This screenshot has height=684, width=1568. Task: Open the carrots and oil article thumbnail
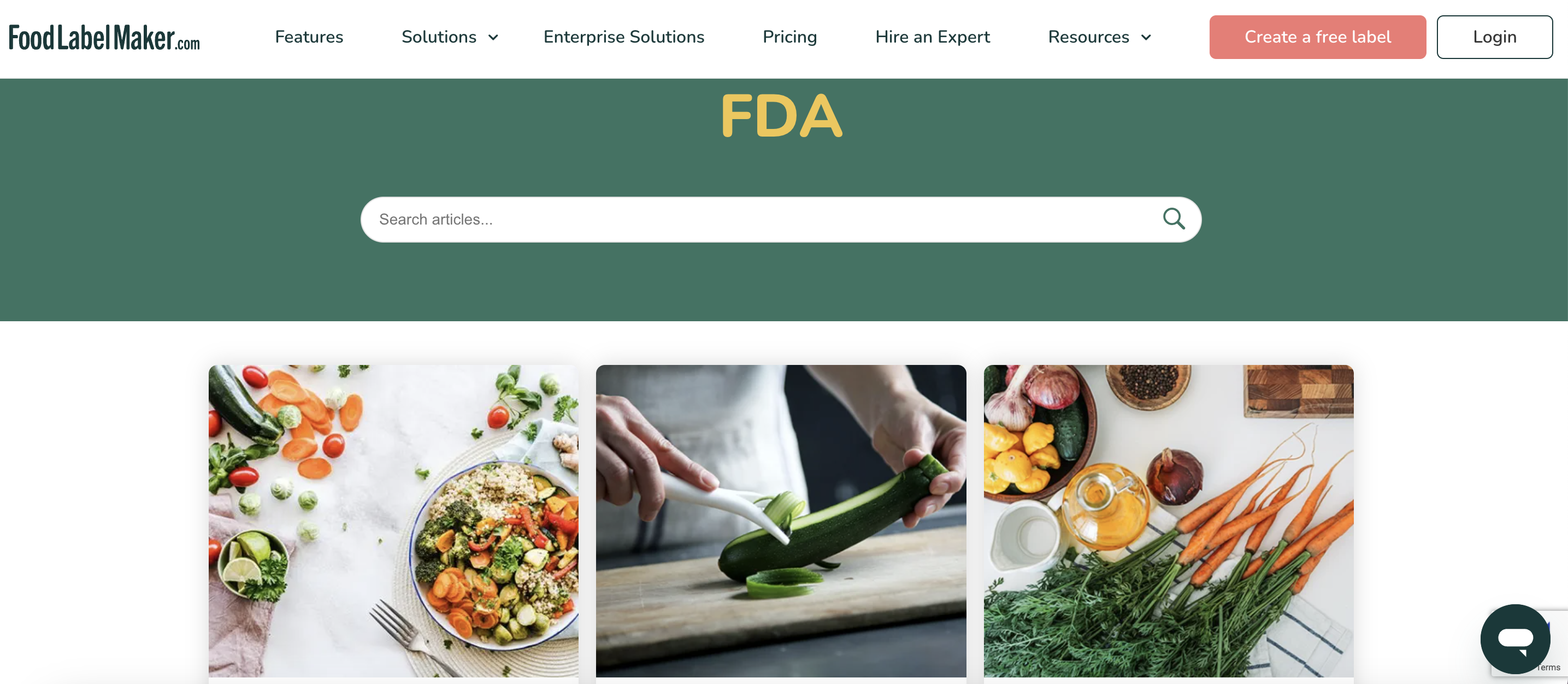1168,521
